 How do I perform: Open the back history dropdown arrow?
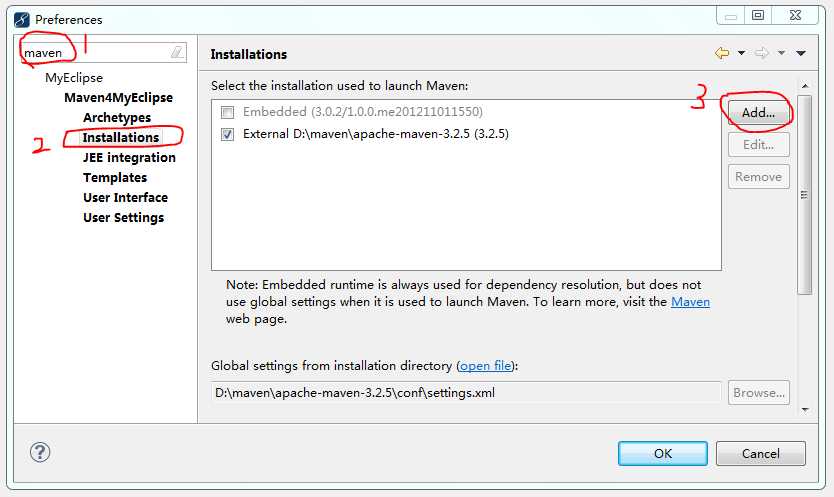coord(741,53)
